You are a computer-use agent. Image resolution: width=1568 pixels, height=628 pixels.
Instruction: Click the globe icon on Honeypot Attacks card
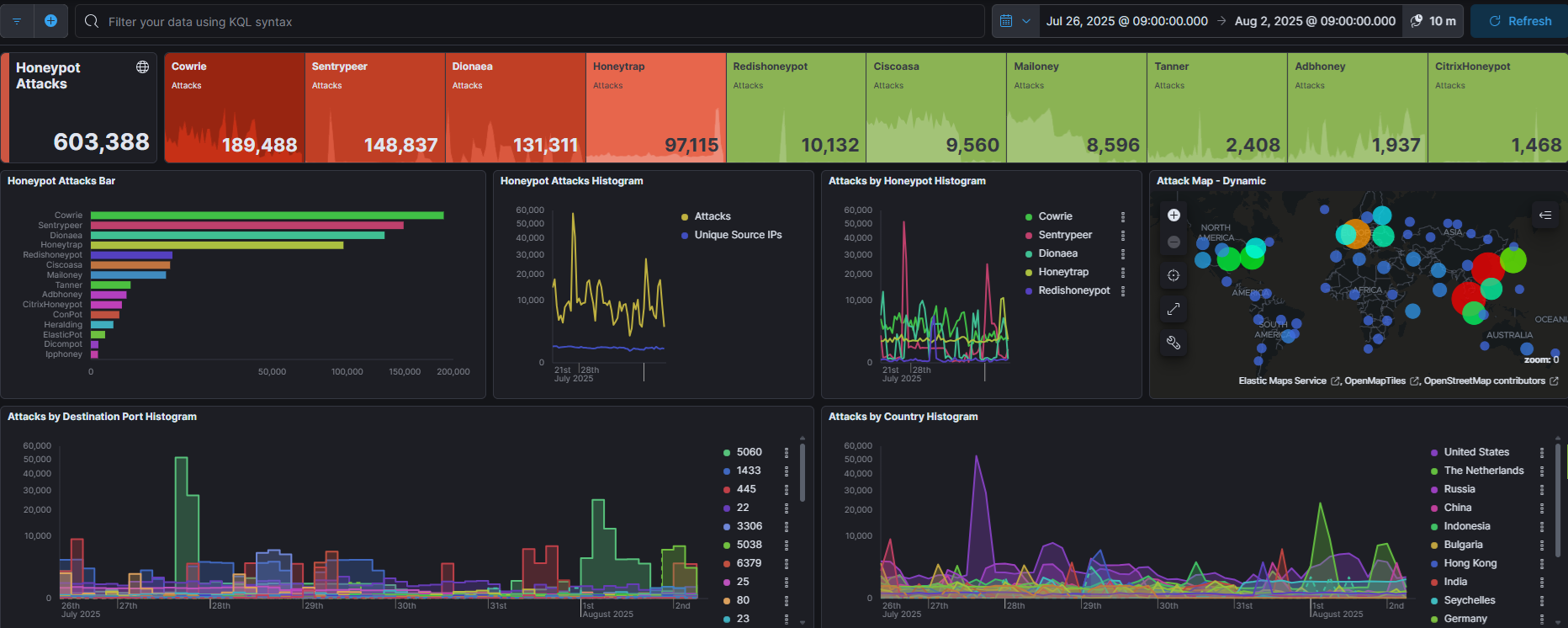click(x=142, y=67)
